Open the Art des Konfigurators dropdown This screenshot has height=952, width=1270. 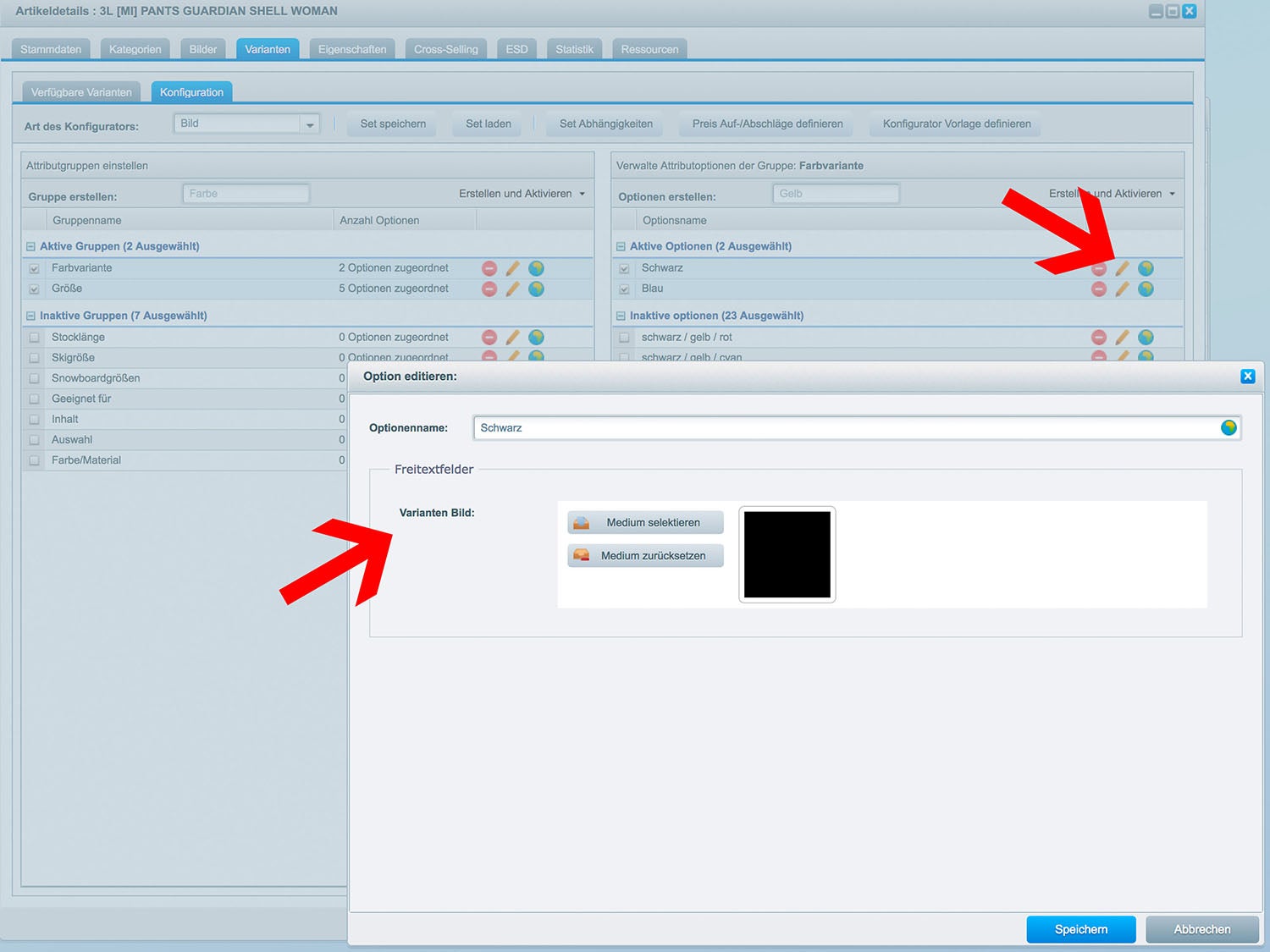[x=310, y=124]
